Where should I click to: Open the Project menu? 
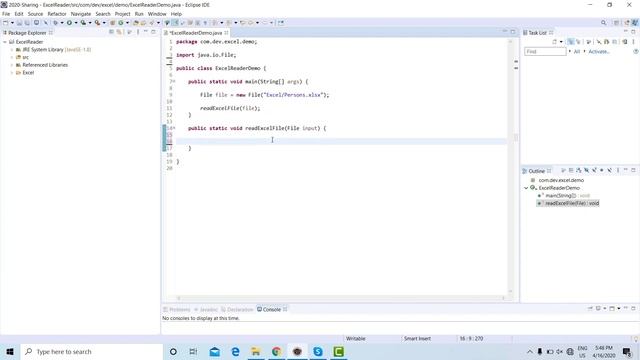coord(122,14)
